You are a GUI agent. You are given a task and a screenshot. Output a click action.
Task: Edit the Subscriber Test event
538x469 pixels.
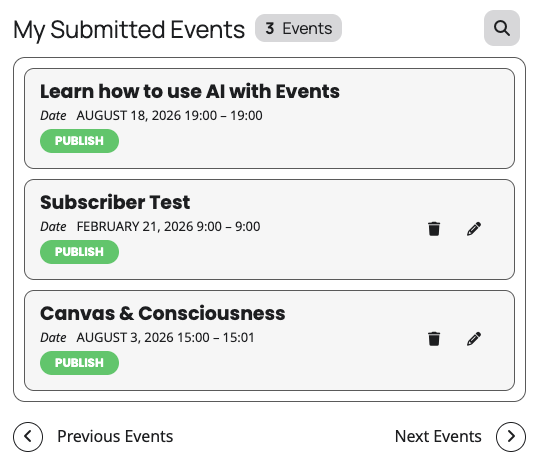point(474,229)
